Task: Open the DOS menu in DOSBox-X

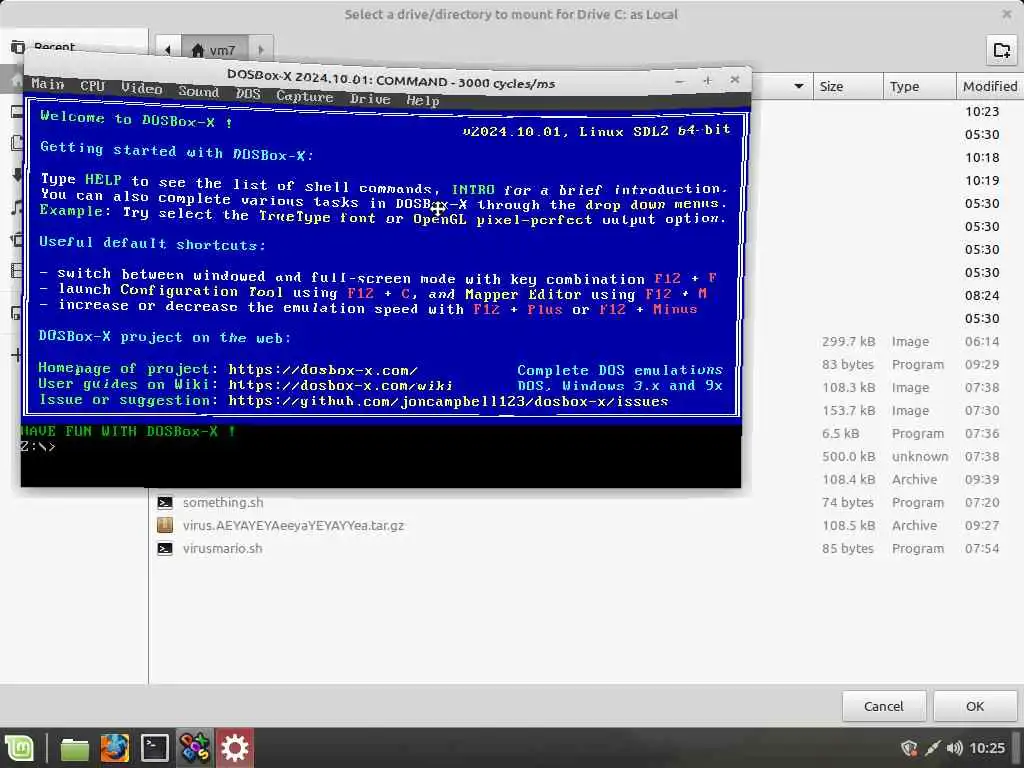Action: coord(248,93)
